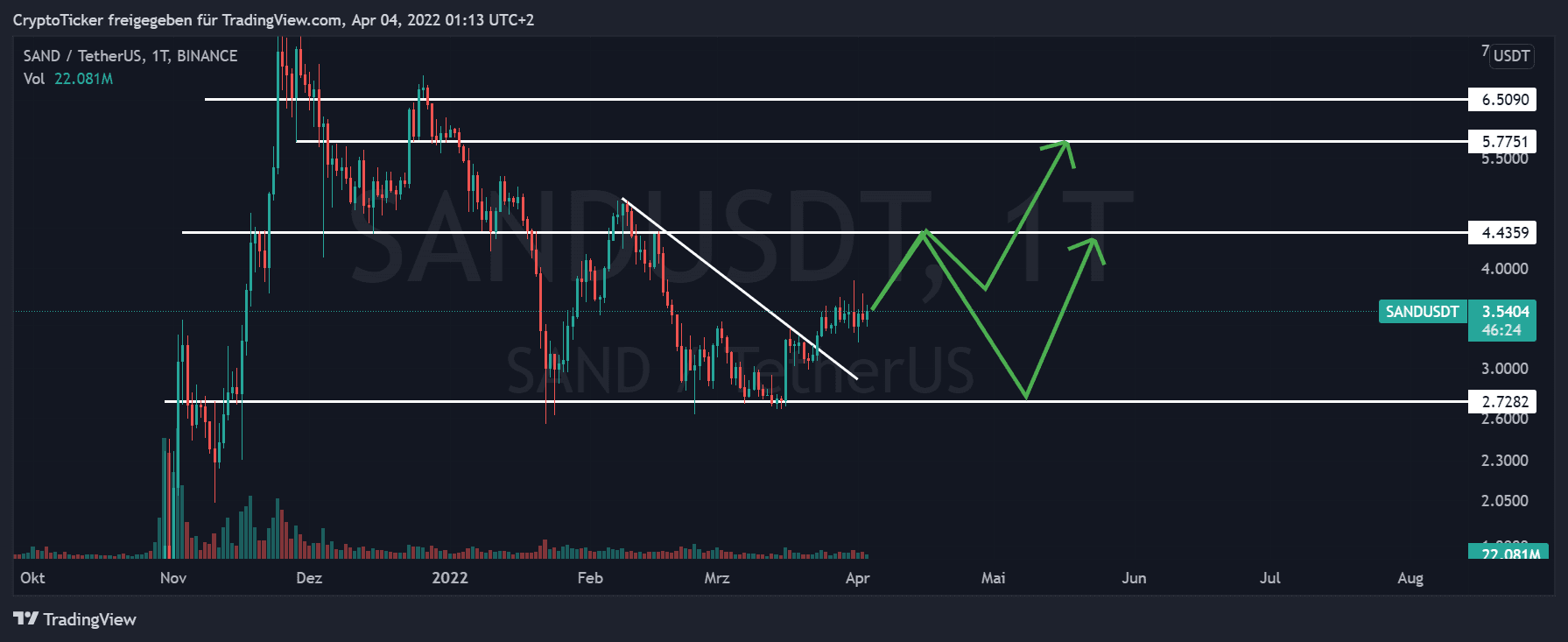The width and height of the screenshot is (1568, 642).
Task: Click the USDT currency label
Action: (1511, 56)
